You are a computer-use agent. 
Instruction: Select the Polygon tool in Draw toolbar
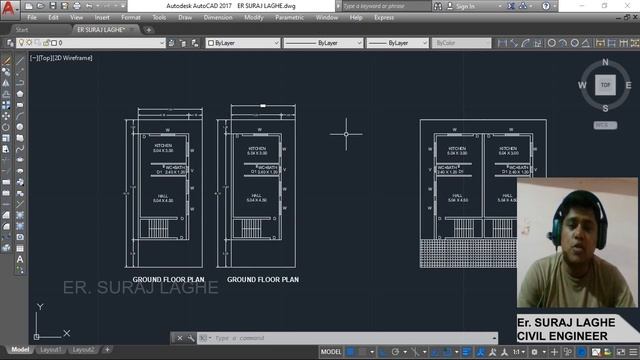[x=20, y=94]
